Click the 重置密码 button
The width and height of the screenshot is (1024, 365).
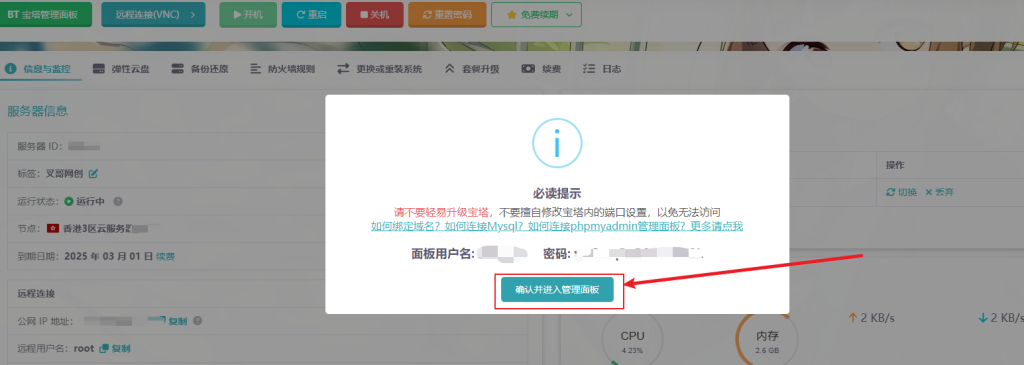coord(447,14)
